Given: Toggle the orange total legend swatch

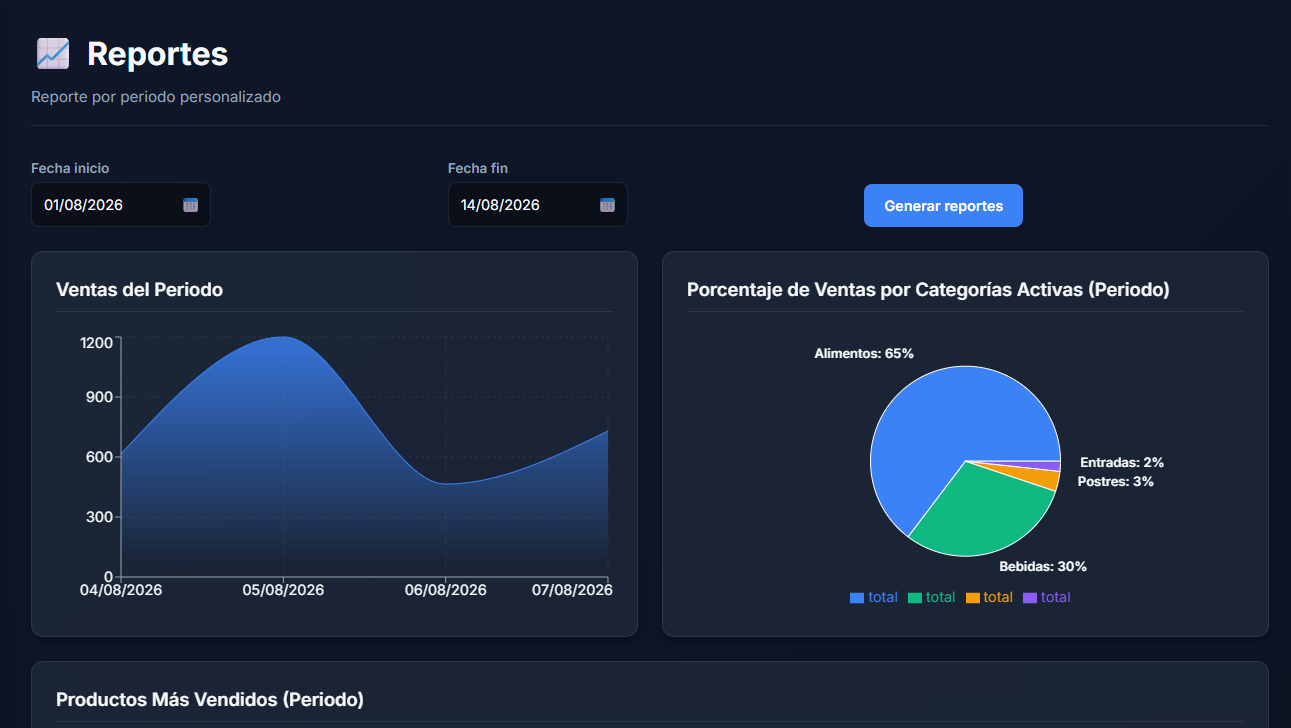Looking at the screenshot, I should click(x=972, y=598).
